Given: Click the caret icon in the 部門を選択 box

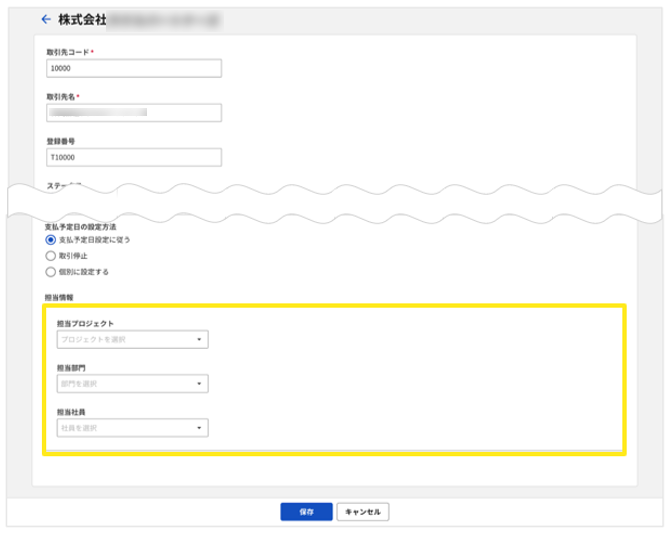Looking at the screenshot, I should tap(199, 384).
